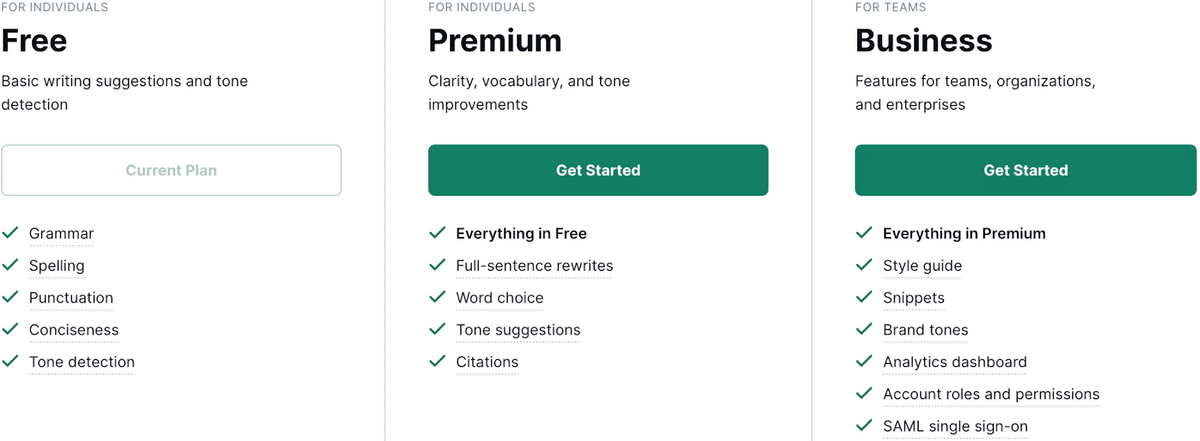Click the Everything in Premium item
The height and width of the screenshot is (441, 1200).
click(x=964, y=234)
